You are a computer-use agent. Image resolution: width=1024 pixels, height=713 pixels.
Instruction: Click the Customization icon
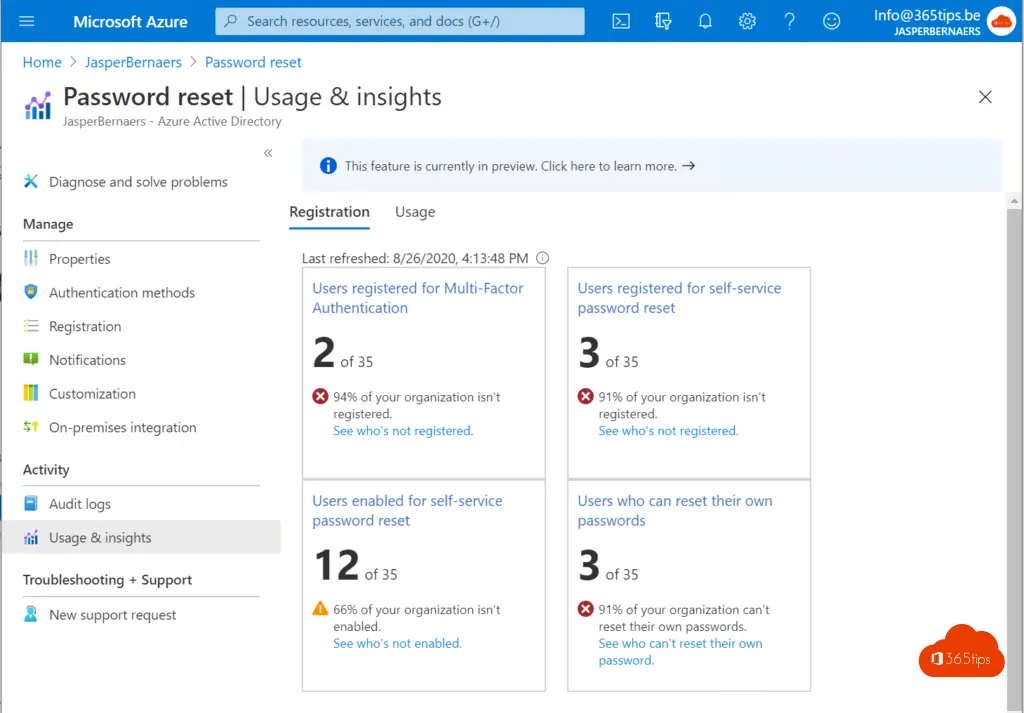[x=31, y=393]
